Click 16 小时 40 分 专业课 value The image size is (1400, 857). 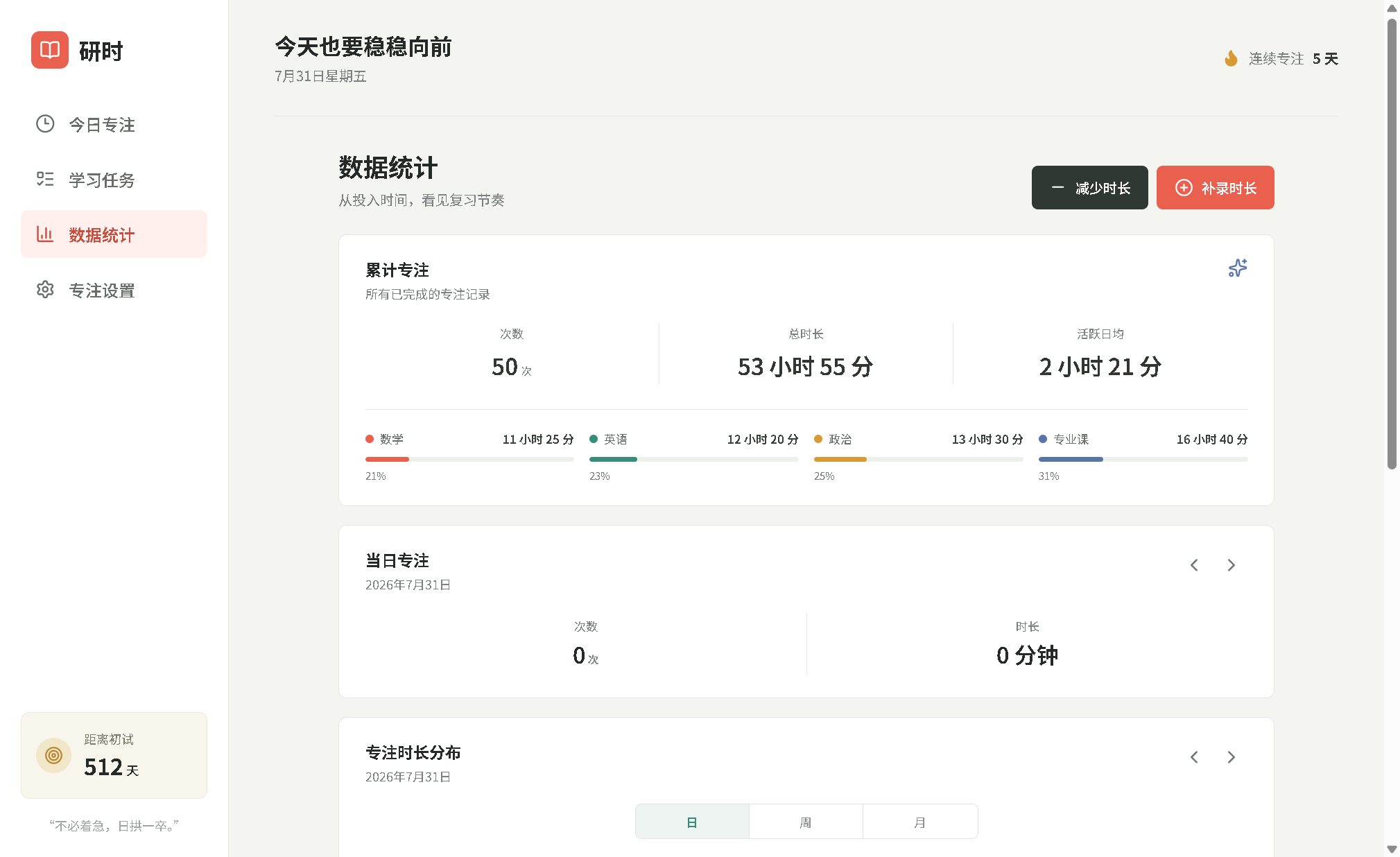[1212, 439]
